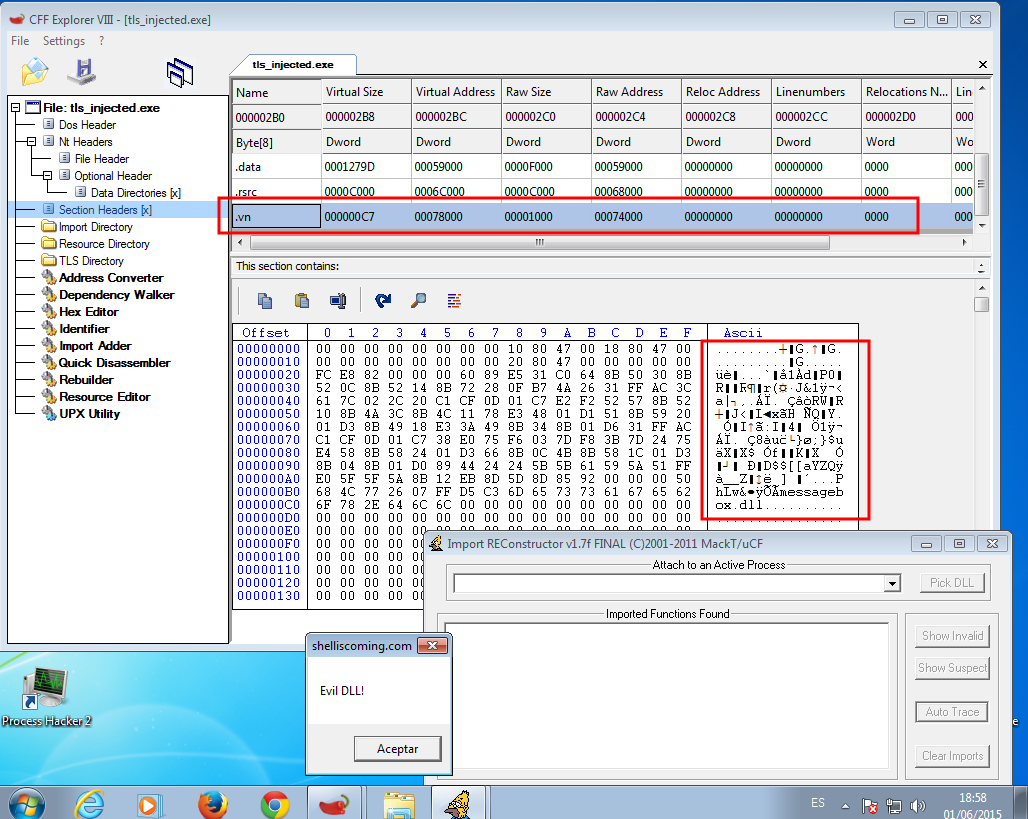Viewport: 1028px width, 819px height.
Task: Save changes with the floppy disk toolbar icon
Action: tap(83, 71)
